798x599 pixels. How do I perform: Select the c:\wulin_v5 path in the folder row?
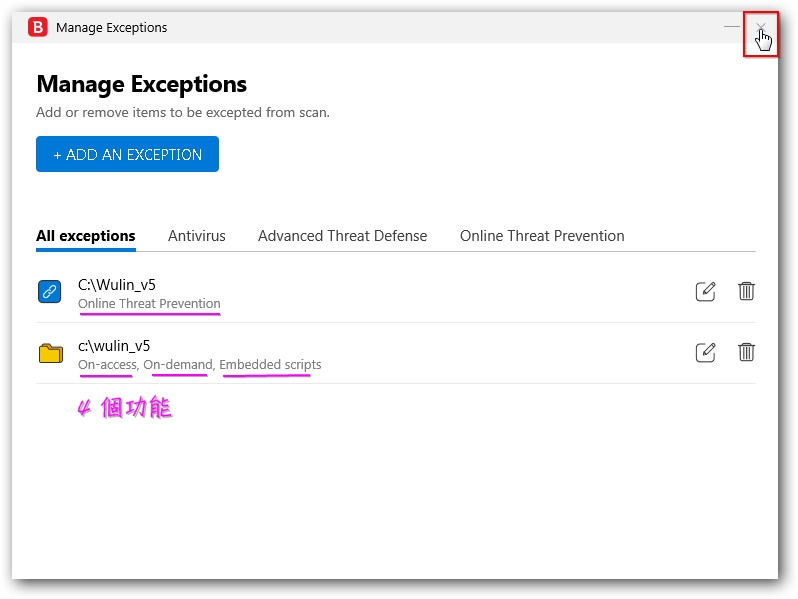click(114, 346)
